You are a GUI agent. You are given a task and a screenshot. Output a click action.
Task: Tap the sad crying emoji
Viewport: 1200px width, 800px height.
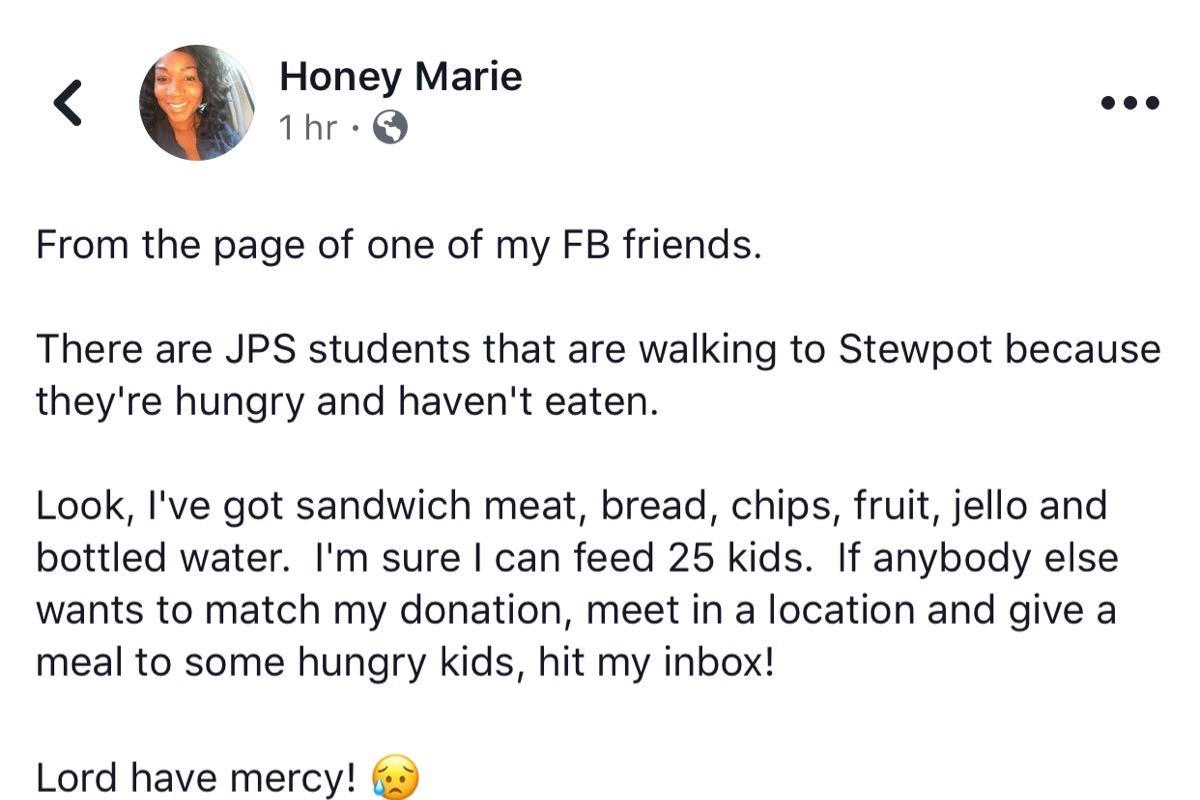[x=395, y=778]
